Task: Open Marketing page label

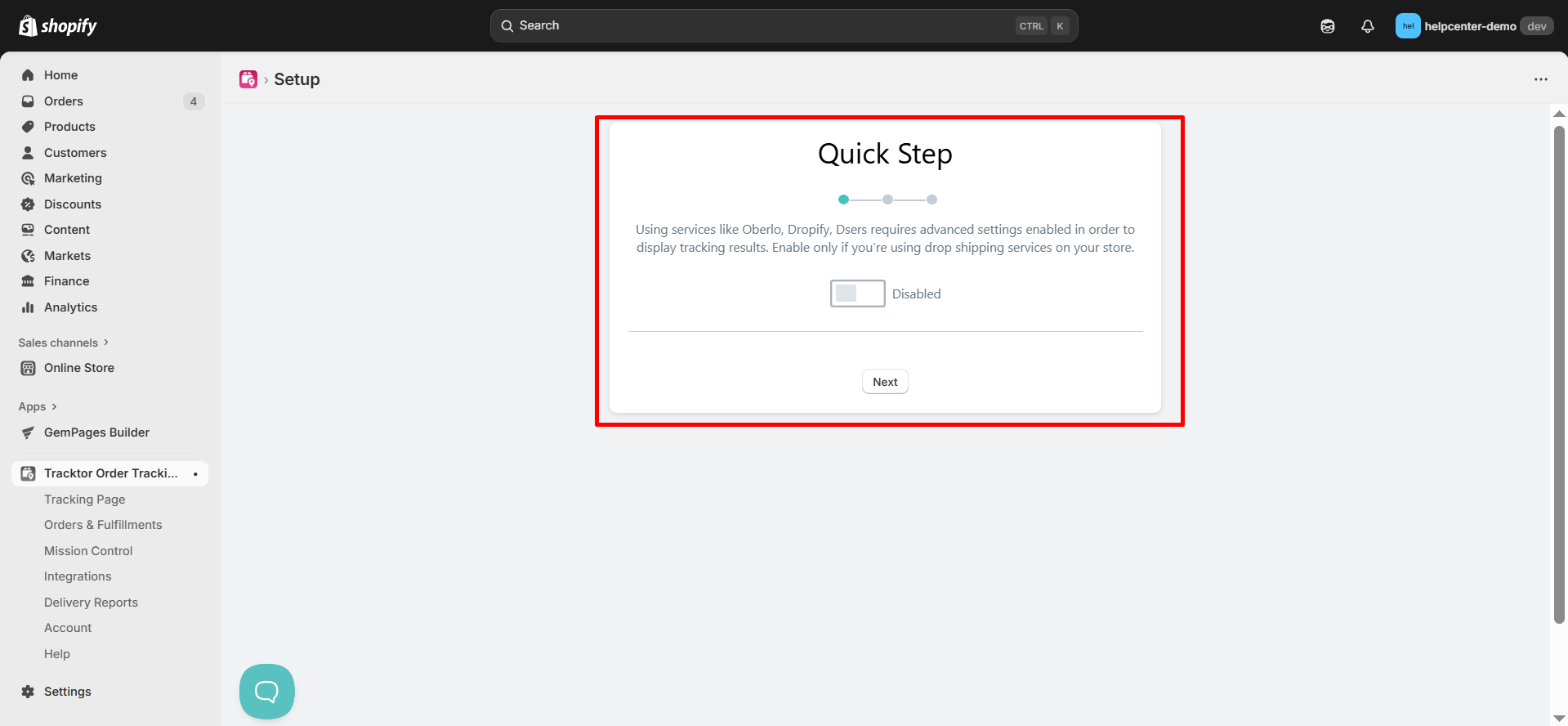Action: coord(73,178)
